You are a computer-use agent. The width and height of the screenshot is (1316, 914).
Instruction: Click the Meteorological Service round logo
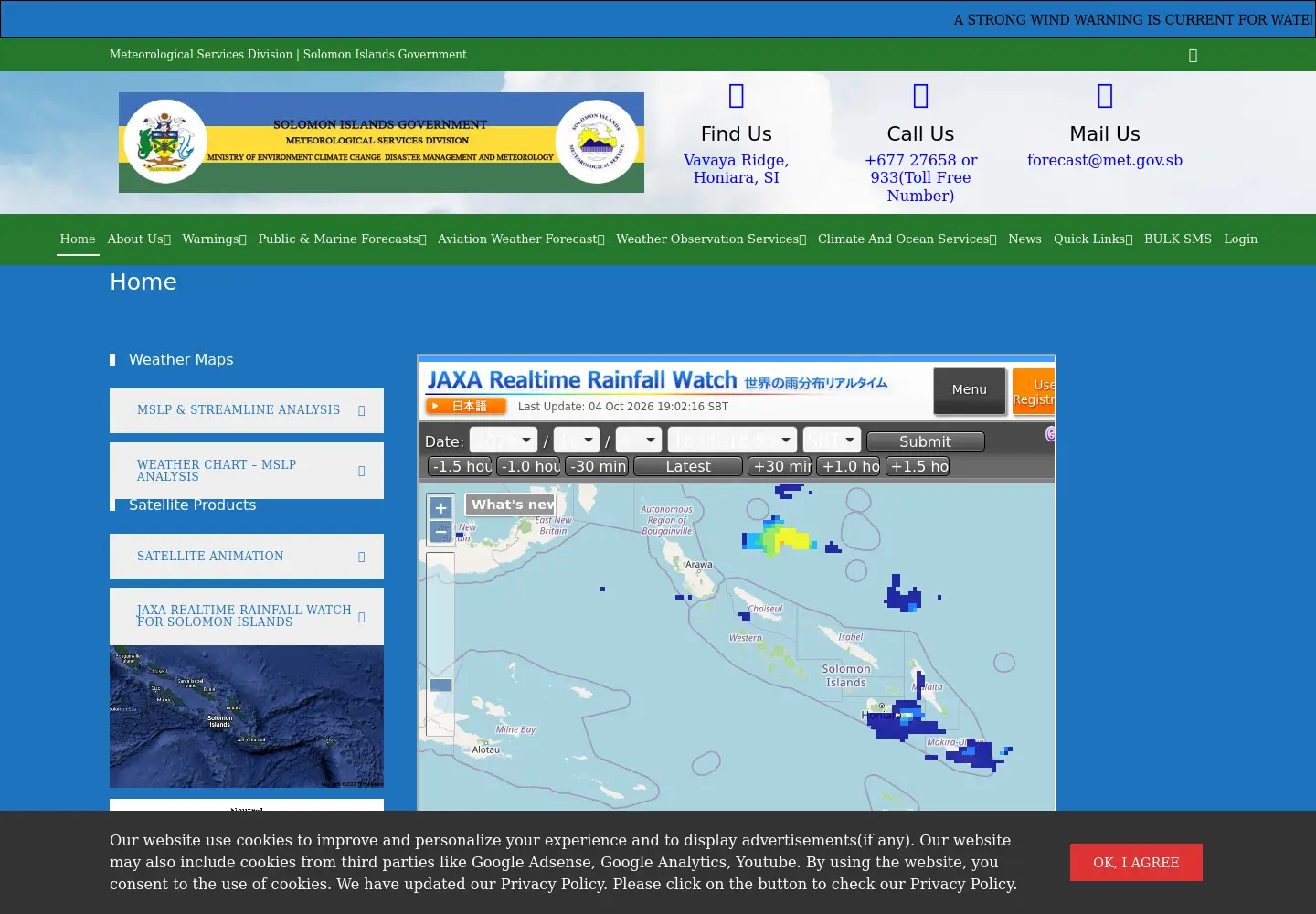[597, 142]
